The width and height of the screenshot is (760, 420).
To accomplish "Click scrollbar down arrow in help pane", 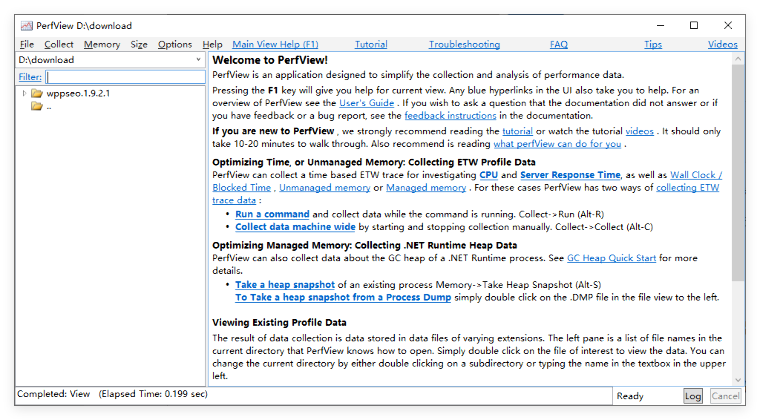I will click(738, 380).
